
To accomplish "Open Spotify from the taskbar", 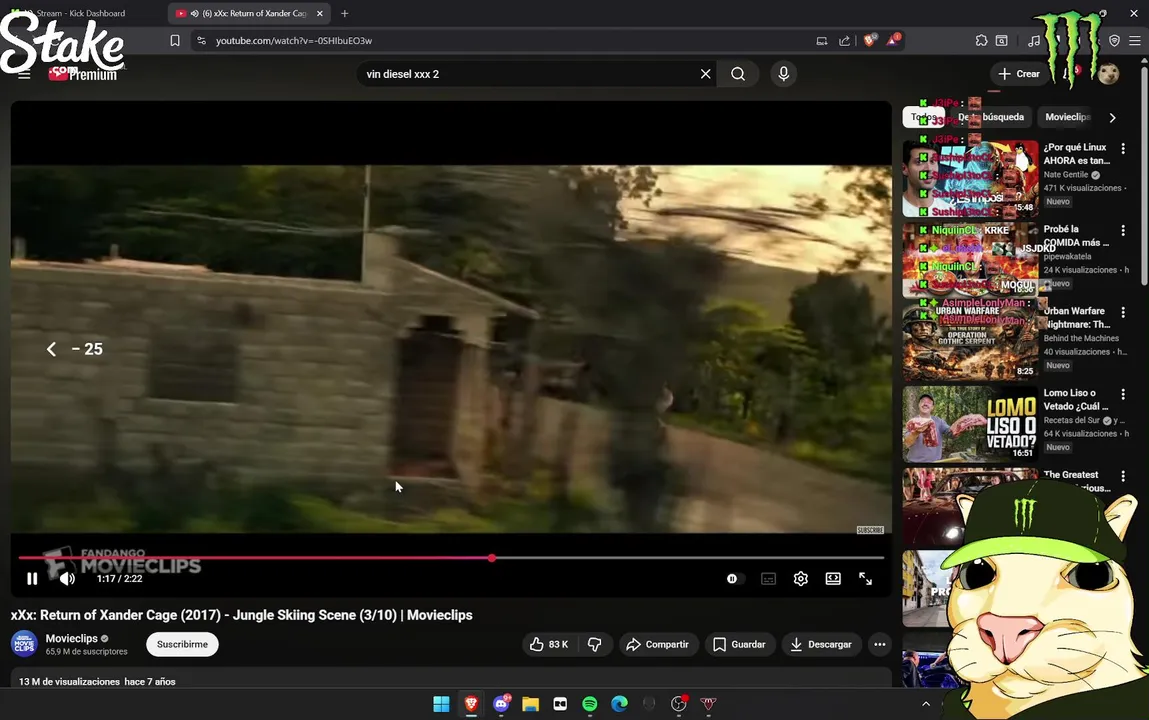I will pyautogui.click(x=590, y=704).
